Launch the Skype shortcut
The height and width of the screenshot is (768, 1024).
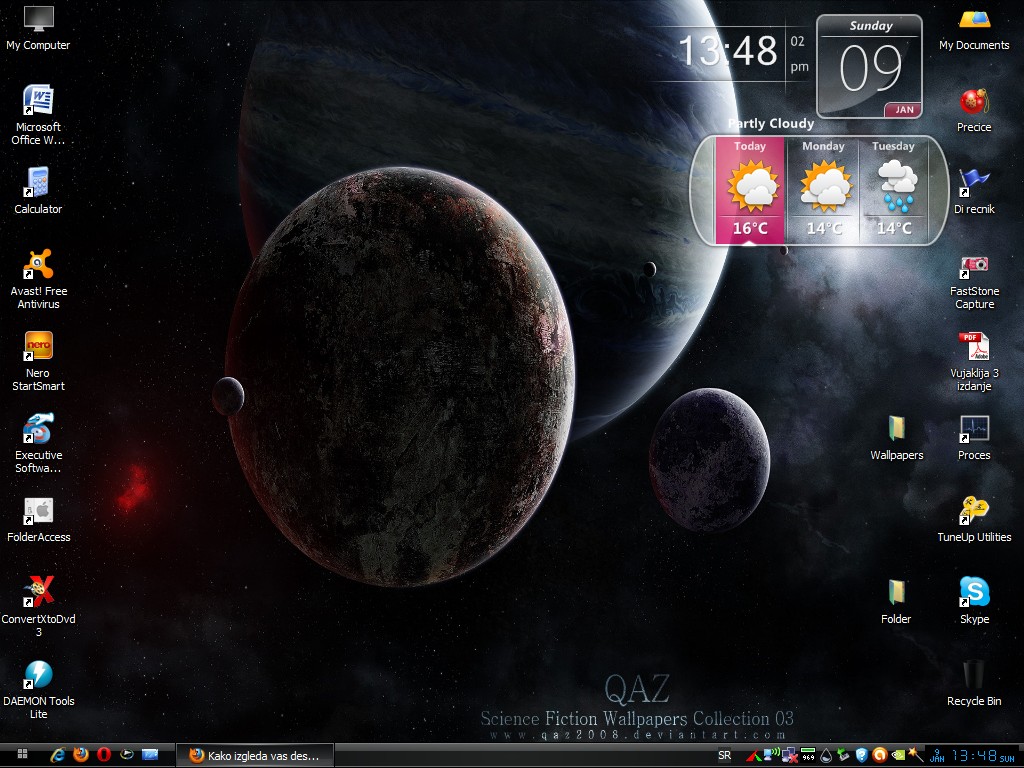[974, 601]
